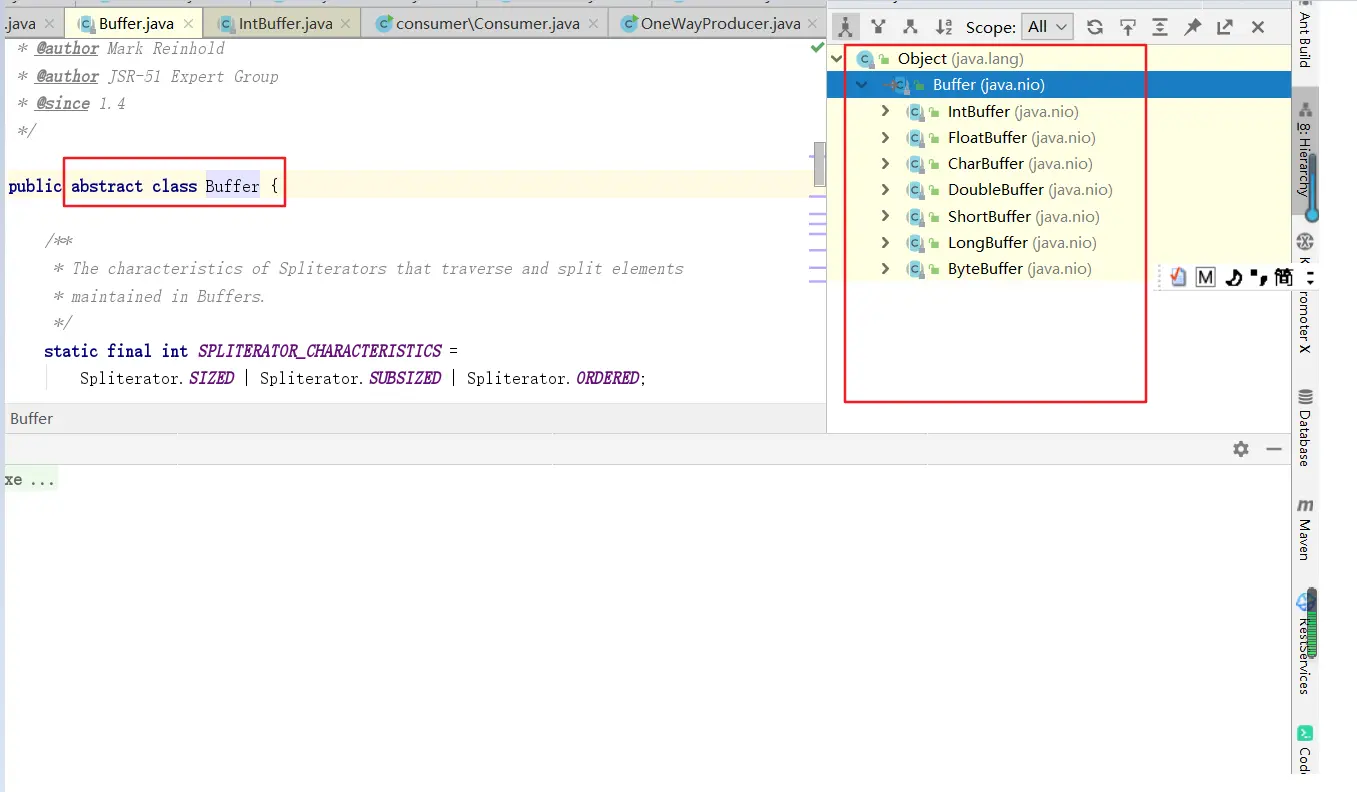The width and height of the screenshot is (1357, 792).
Task: Click the editor vertical scrollbar thumb
Action: (x=820, y=164)
